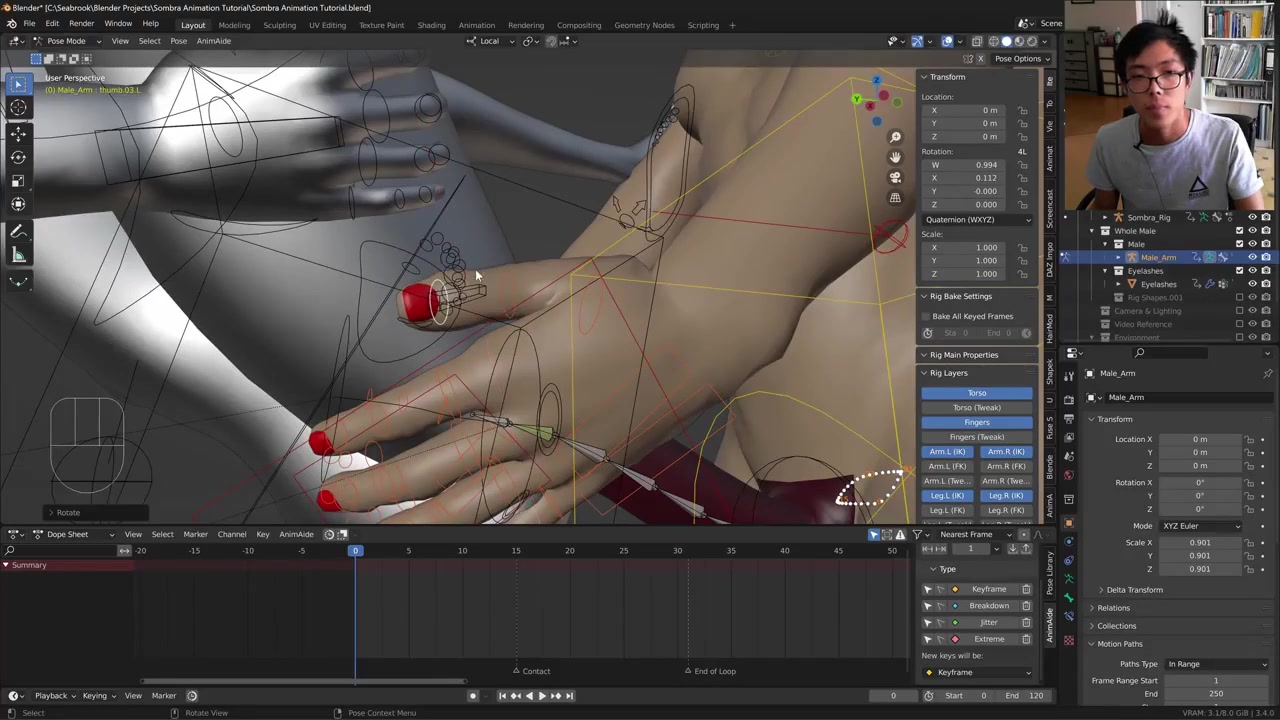Viewport: 1280px width, 720px height.
Task: Uncheck the Whole Male collection checkbox
Action: [x=1239, y=231]
